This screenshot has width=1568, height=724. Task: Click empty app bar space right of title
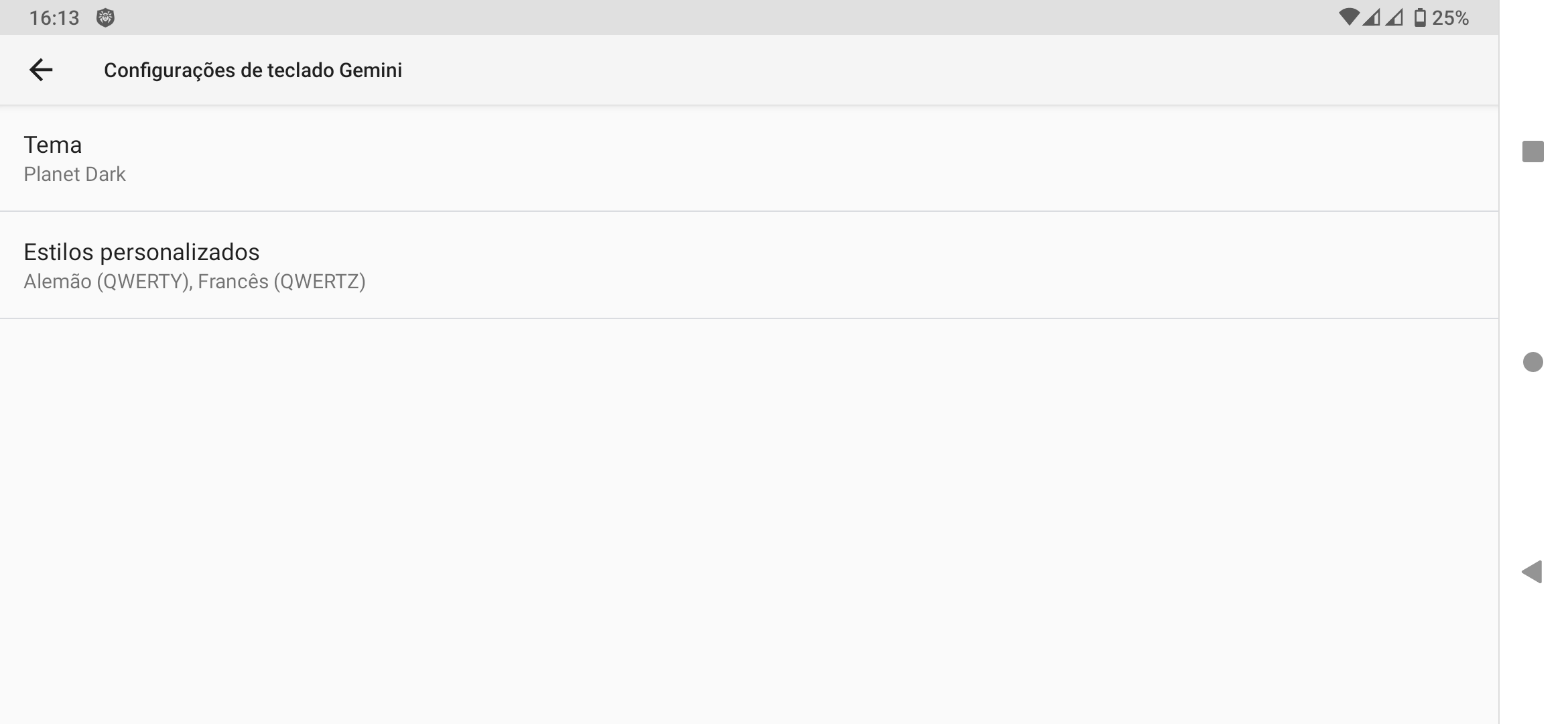point(938,70)
